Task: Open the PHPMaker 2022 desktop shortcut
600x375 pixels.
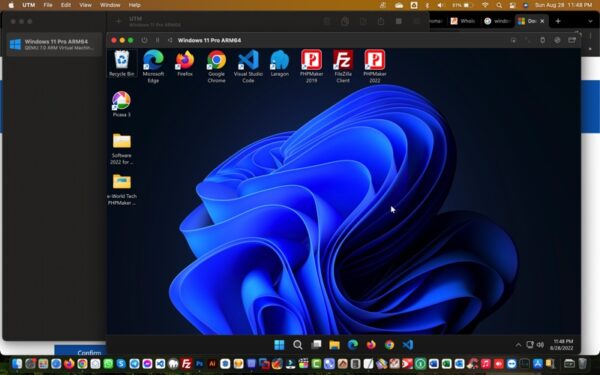Action: pos(375,66)
